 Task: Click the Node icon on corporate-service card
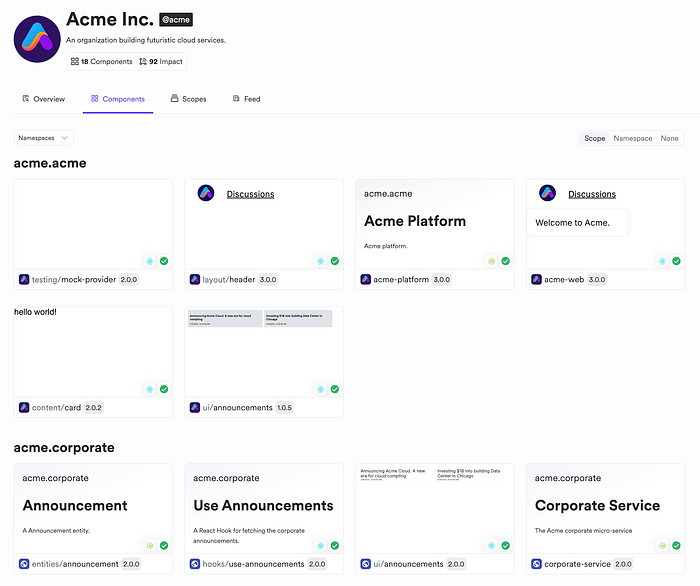662,546
